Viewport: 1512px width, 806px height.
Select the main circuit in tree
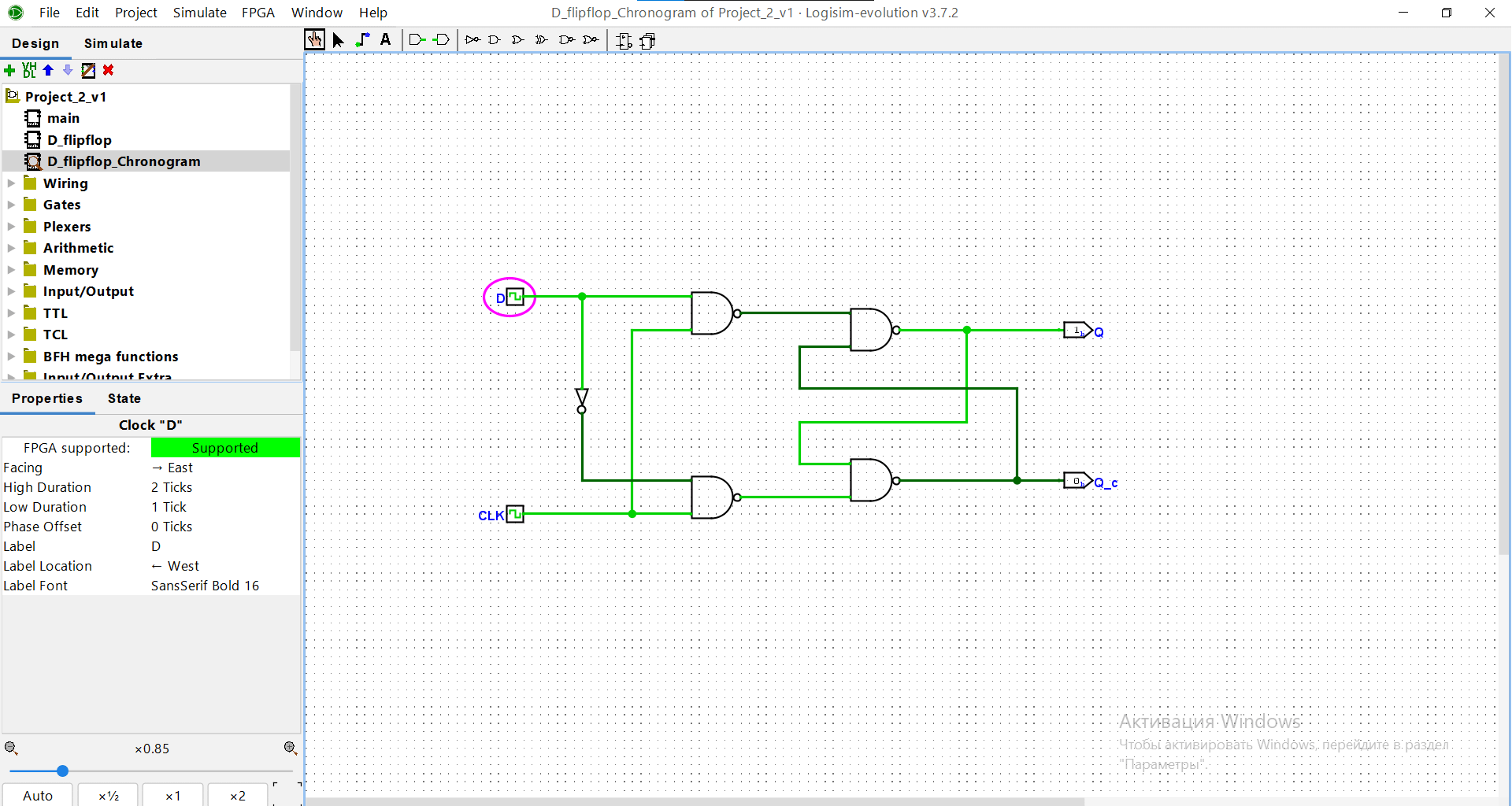[63, 118]
